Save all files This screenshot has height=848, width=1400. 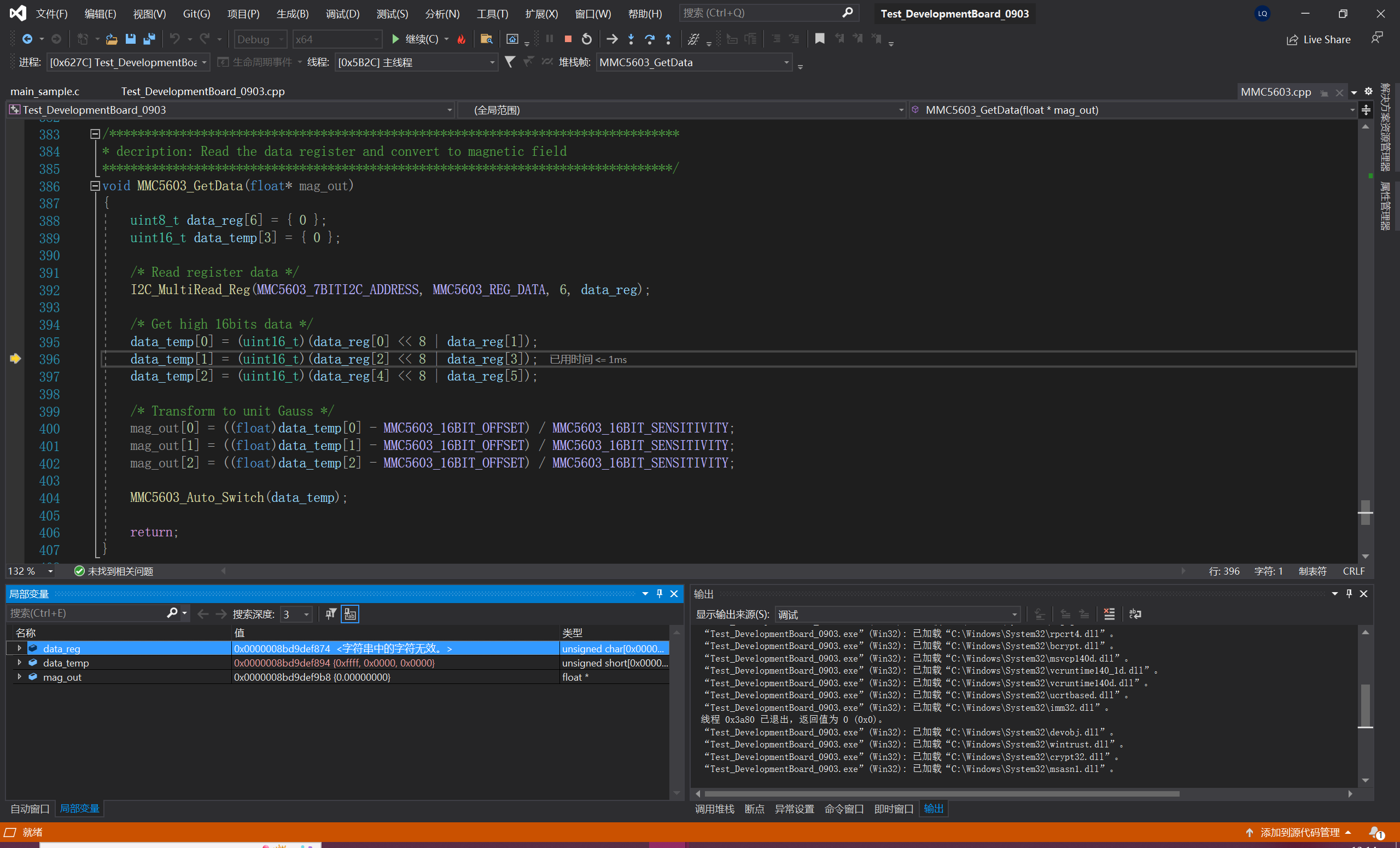149,39
